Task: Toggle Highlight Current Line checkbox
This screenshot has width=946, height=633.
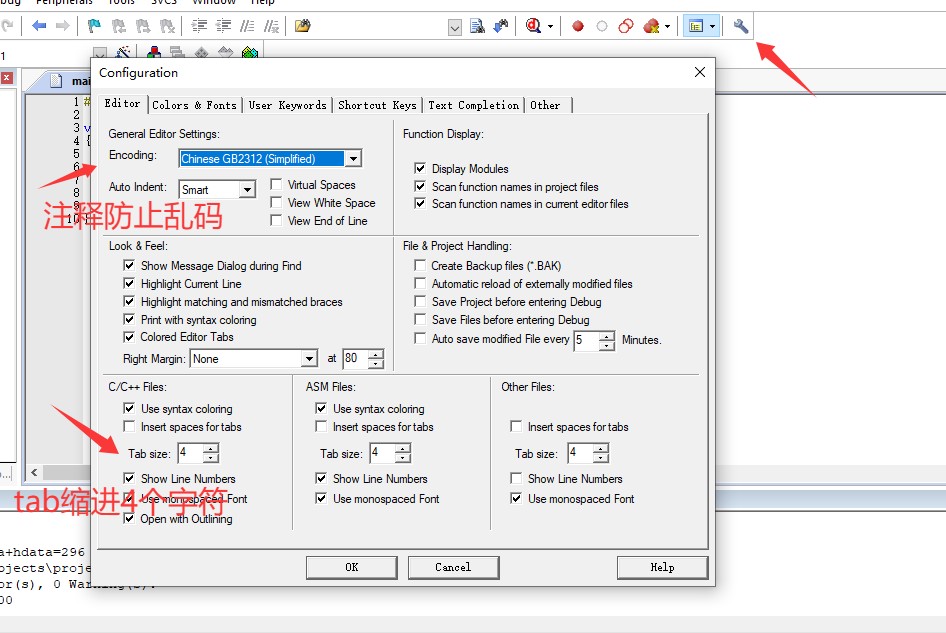Action: point(129,283)
